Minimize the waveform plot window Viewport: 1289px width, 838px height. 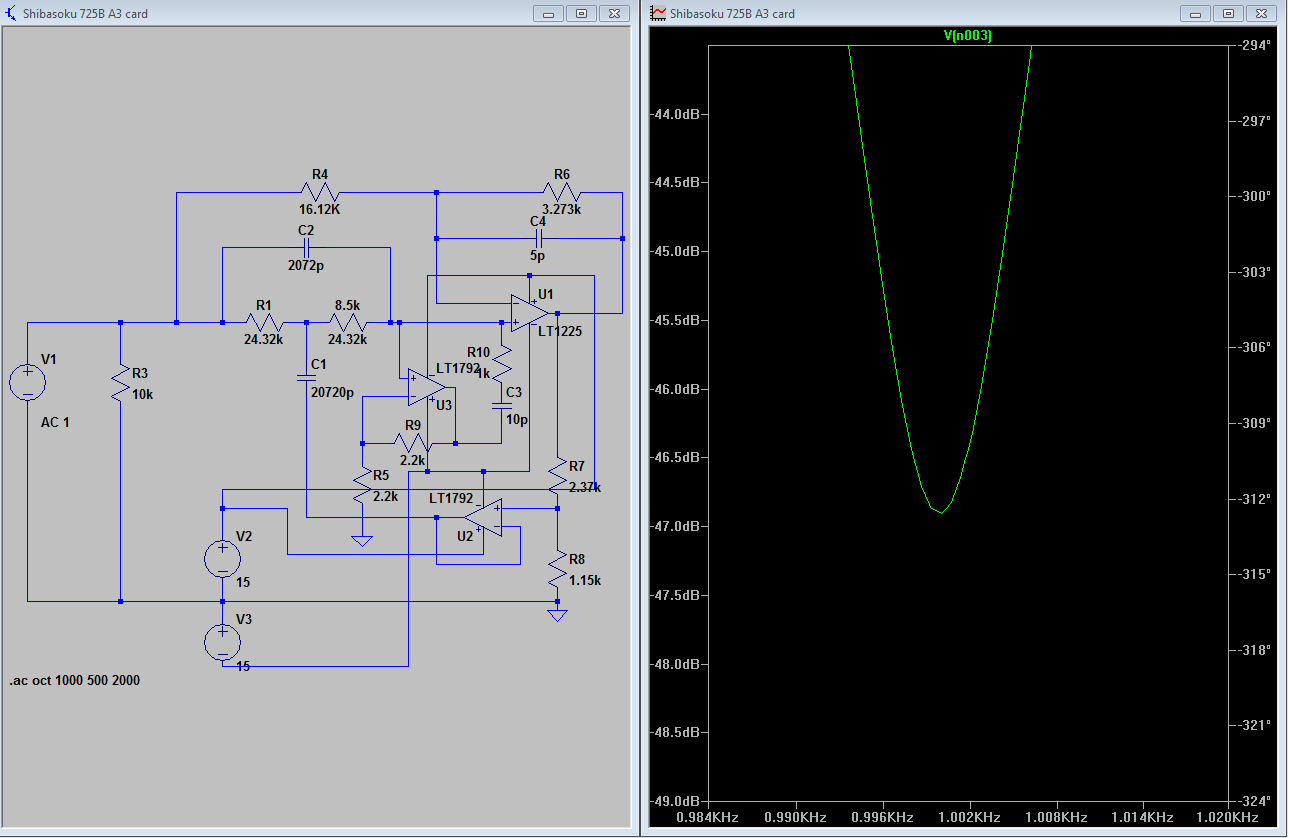1194,13
